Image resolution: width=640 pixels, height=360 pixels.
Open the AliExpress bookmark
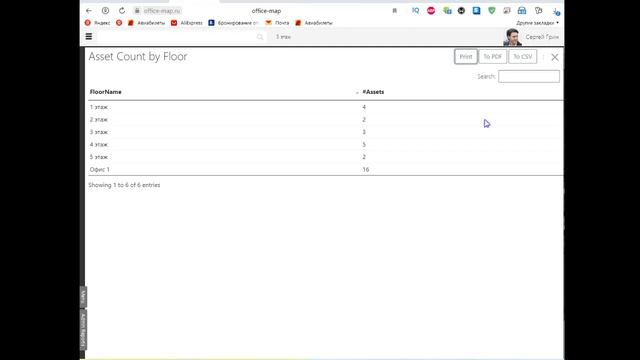click(x=187, y=23)
